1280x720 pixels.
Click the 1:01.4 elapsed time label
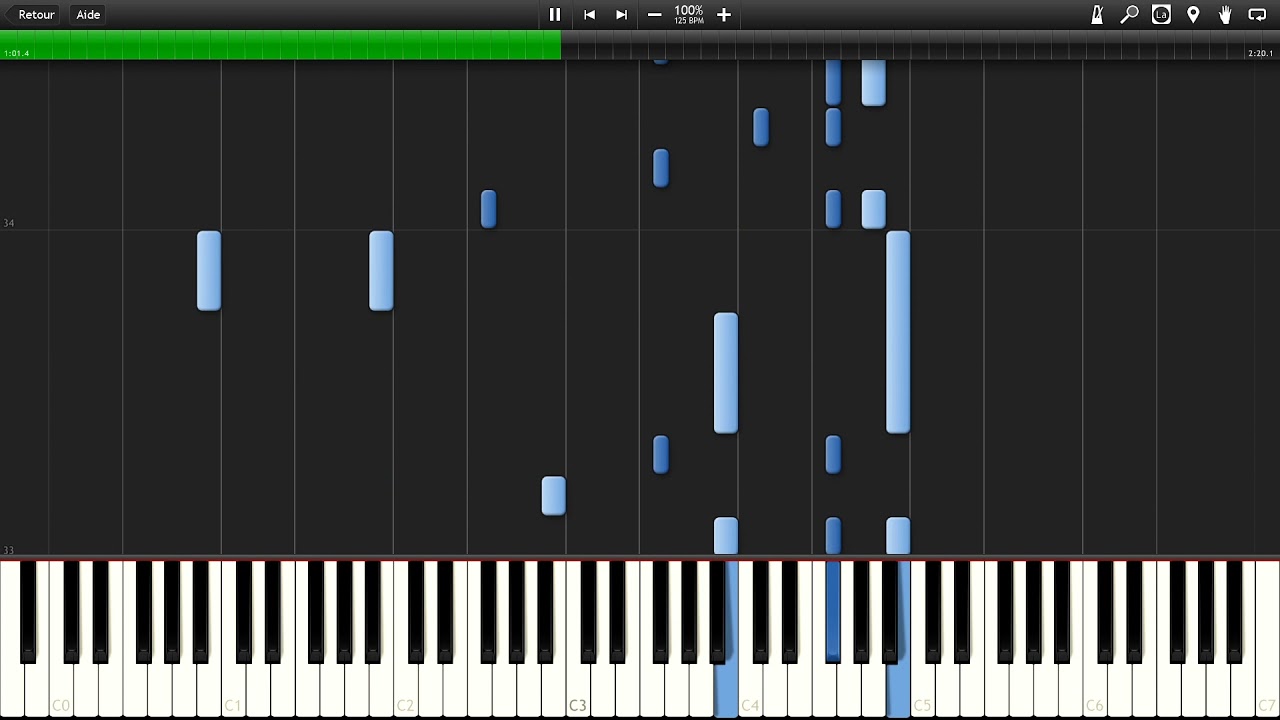(17, 53)
